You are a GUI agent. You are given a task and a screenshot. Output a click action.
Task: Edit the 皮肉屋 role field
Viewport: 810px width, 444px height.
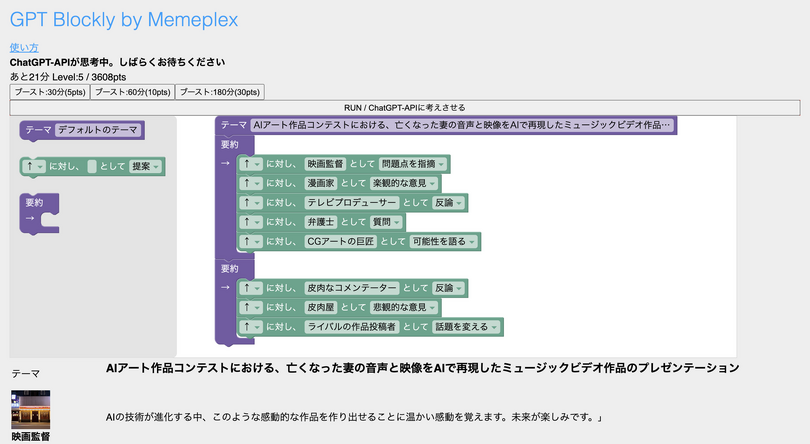(321, 307)
